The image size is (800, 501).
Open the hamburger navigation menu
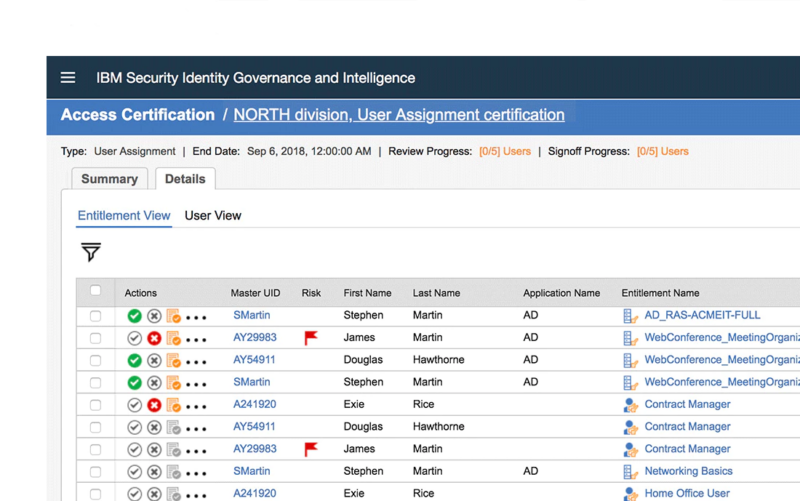[x=68, y=78]
